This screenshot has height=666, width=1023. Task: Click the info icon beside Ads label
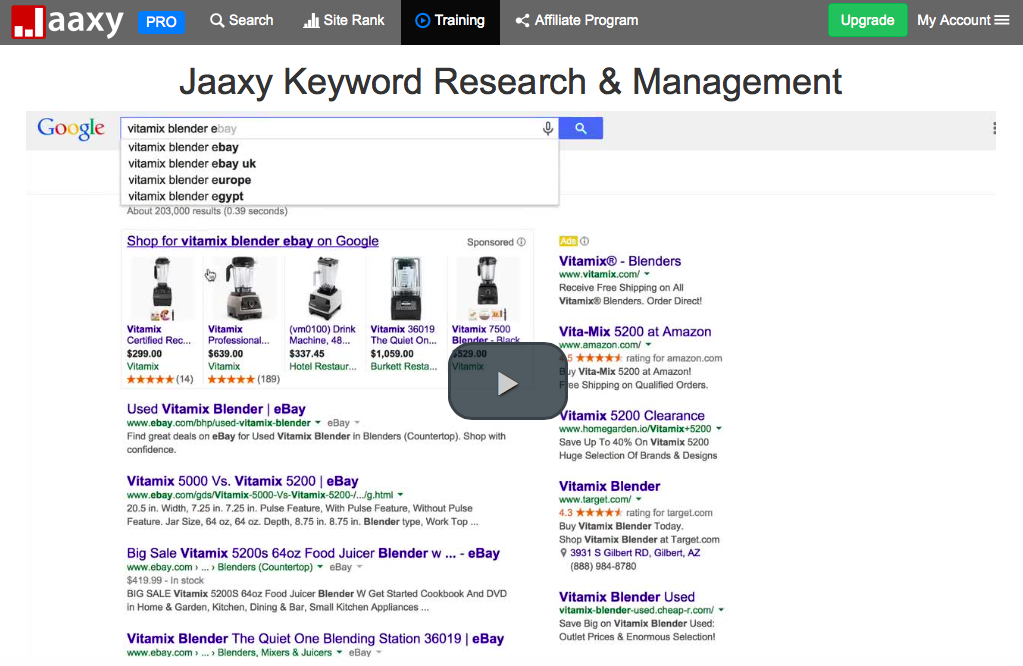[x=585, y=241]
